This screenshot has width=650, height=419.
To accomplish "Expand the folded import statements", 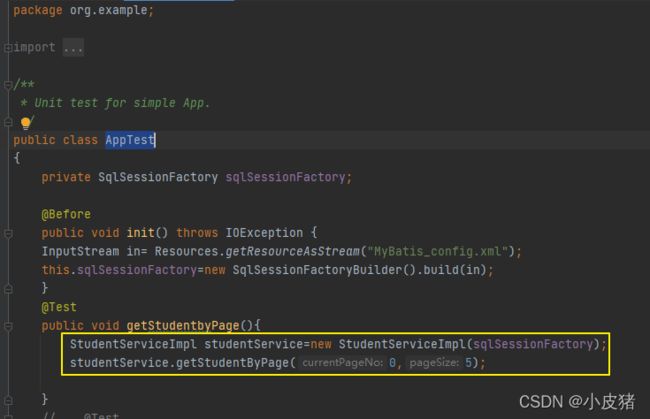I will click(x=8, y=48).
